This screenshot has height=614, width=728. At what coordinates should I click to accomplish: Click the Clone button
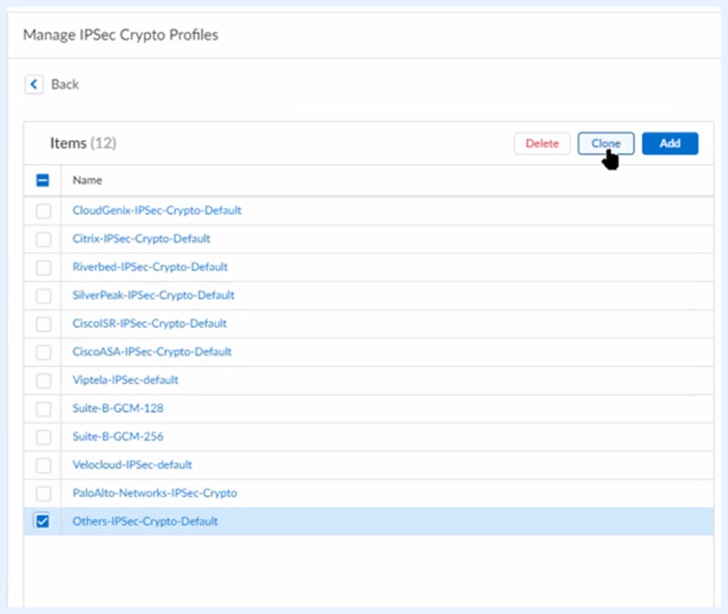605,143
